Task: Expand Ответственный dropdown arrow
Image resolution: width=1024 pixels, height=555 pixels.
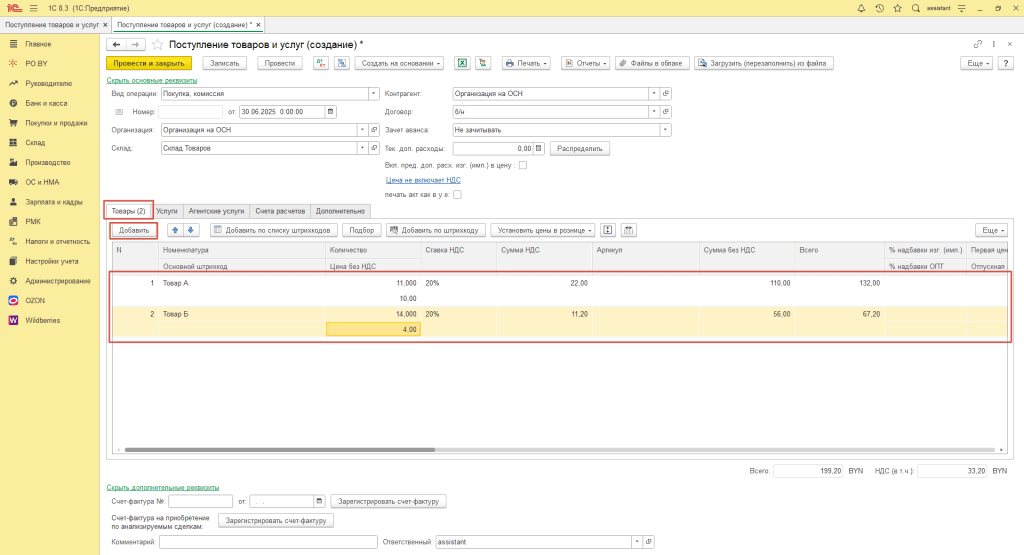Action: [637, 542]
